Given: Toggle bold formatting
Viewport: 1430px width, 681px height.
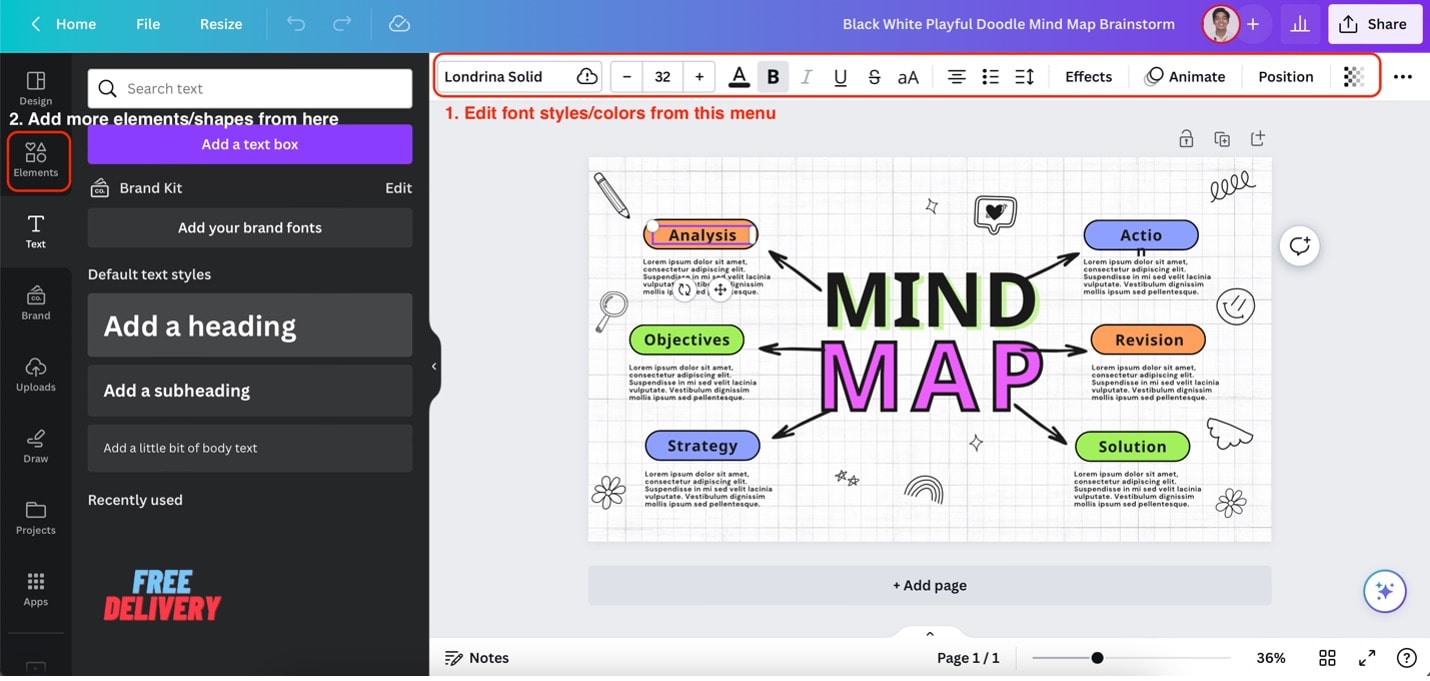Looking at the screenshot, I should coord(773,77).
